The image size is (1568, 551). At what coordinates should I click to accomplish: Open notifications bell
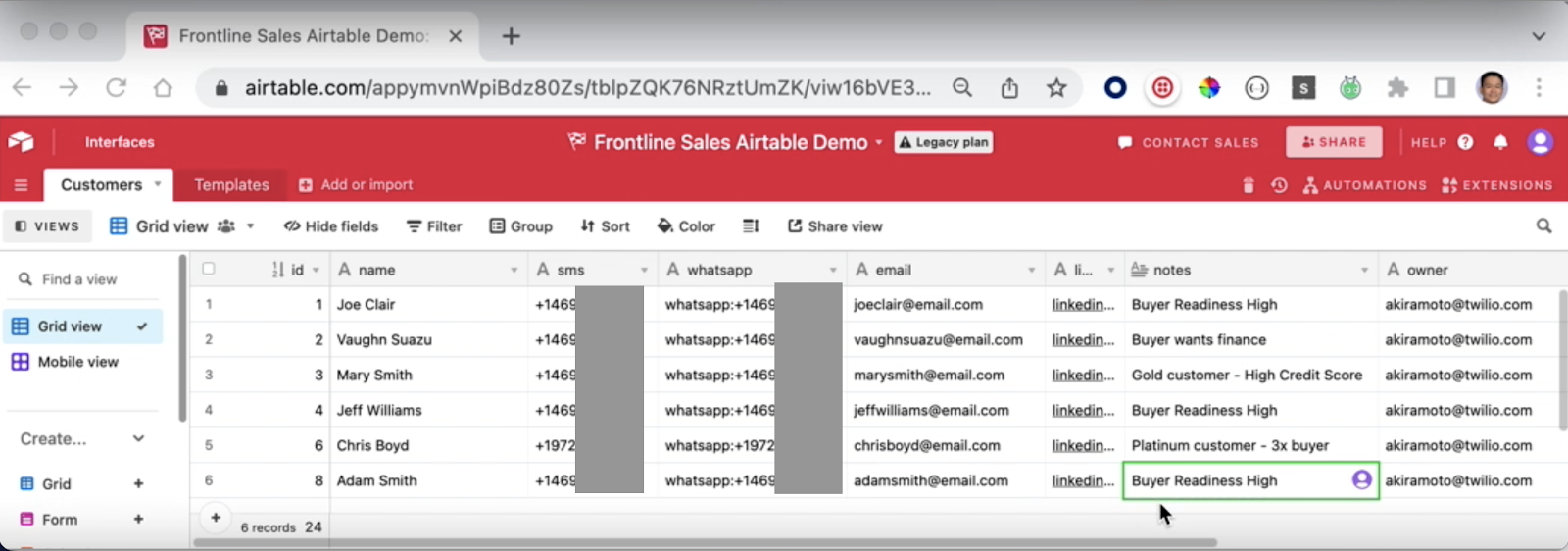coord(1500,142)
